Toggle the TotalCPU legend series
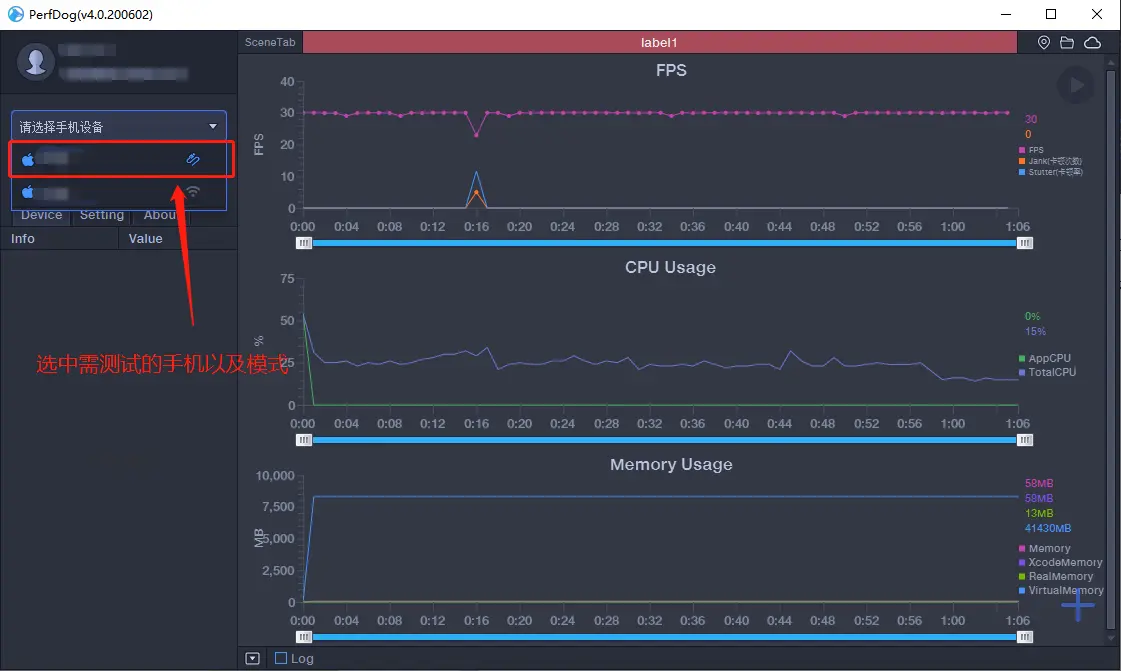Image resolution: width=1121 pixels, height=671 pixels. pyautogui.click(x=1047, y=372)
